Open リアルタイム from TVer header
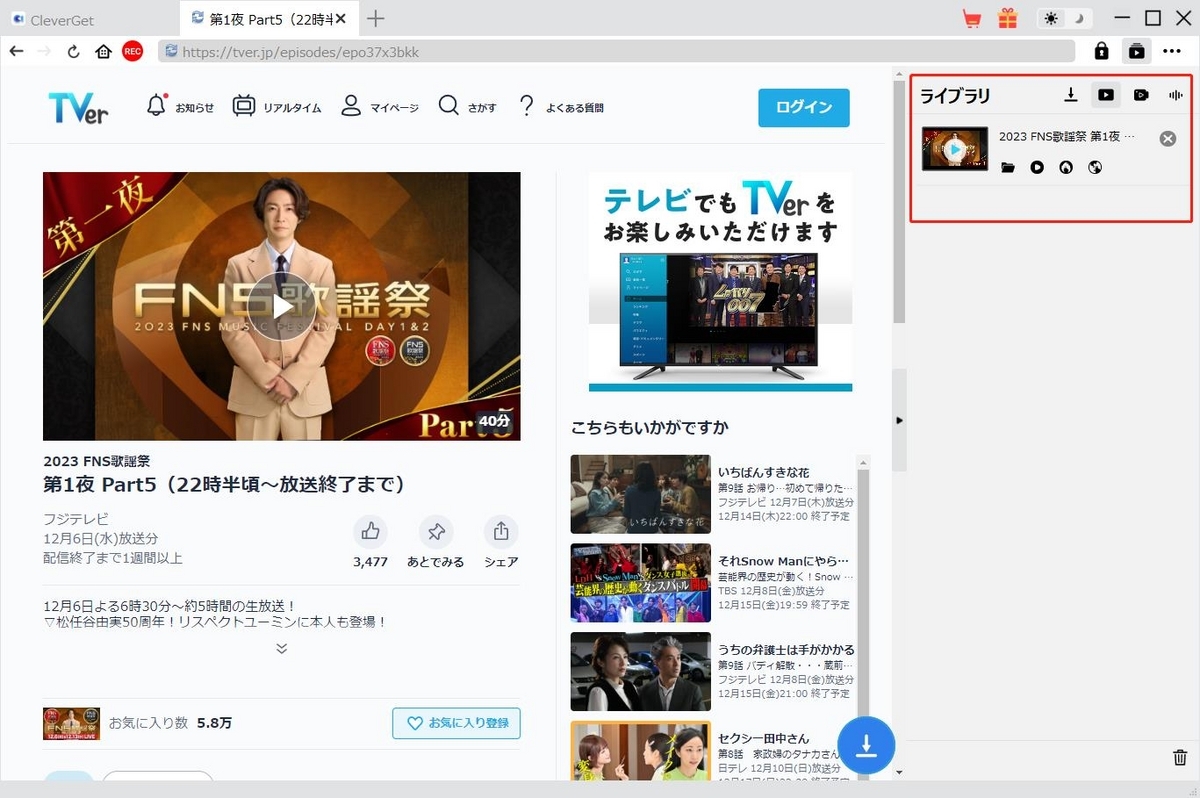This screenshot has height=798, width=1200. click(x=277, y=107)
